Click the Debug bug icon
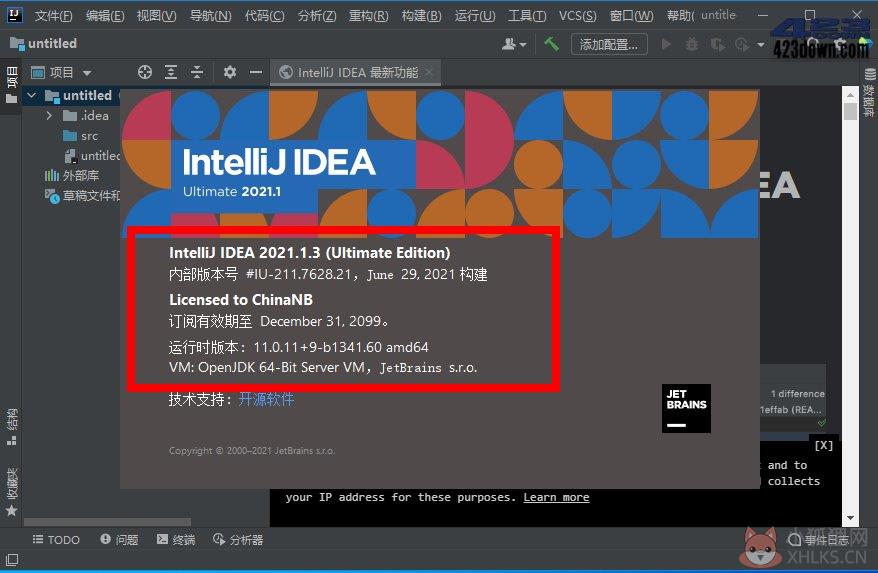Image resolution: width=878 pixels, height=573 pixels. coord(692,44)
